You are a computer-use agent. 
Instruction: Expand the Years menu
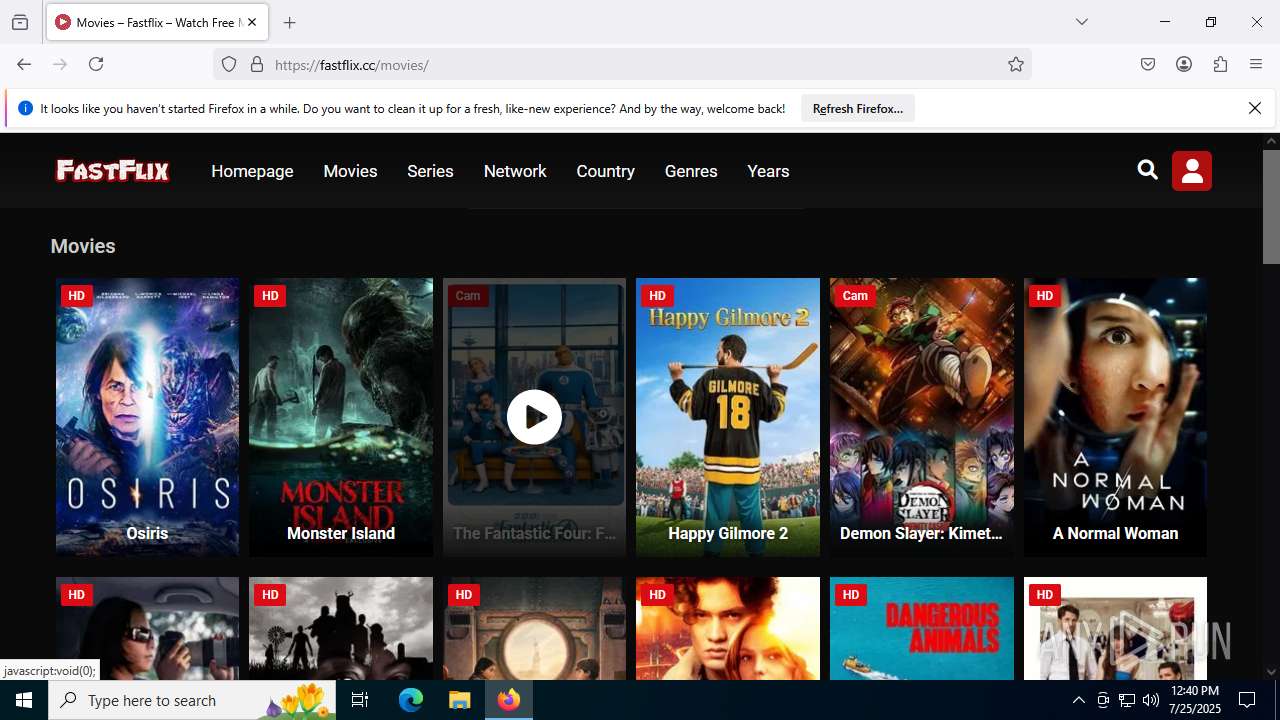[768, 171]
